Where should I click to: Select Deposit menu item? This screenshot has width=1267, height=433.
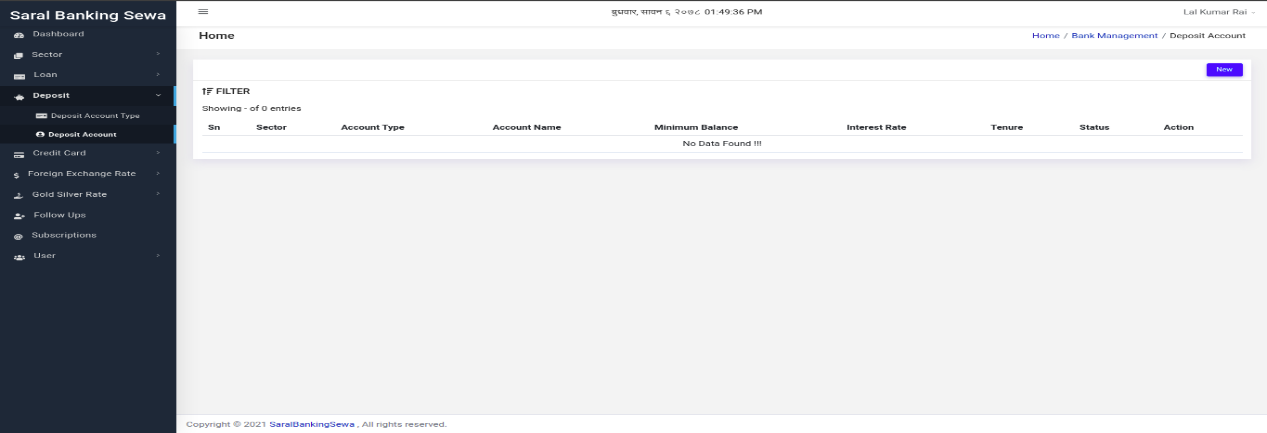[88, 95]
